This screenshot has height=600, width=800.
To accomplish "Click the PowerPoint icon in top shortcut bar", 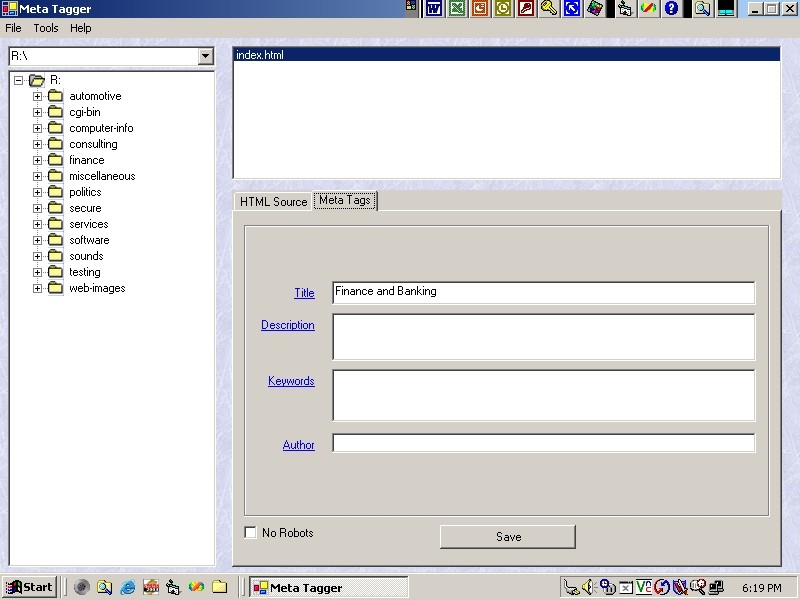I will point(480,8).
